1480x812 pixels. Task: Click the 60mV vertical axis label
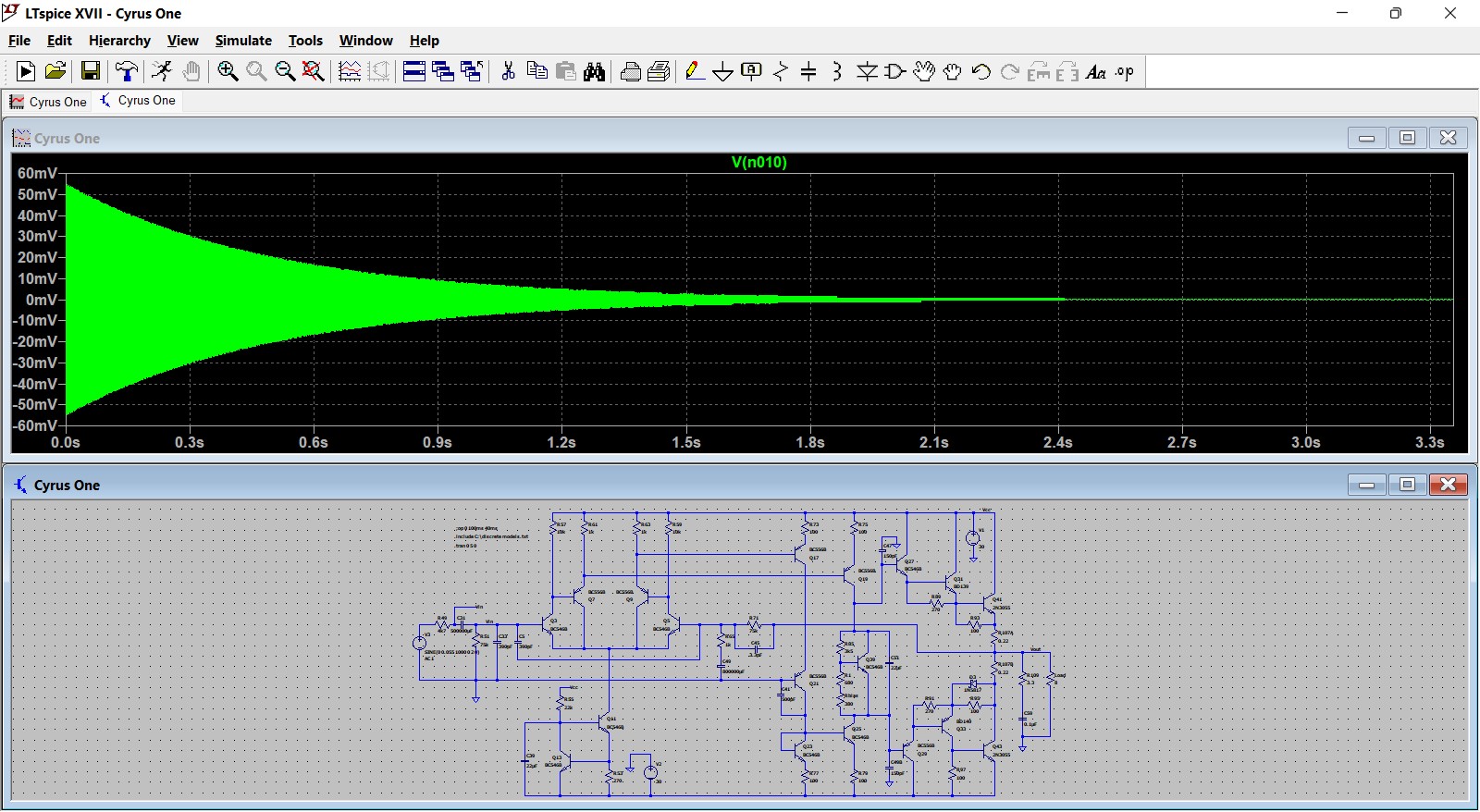point(37,173)
